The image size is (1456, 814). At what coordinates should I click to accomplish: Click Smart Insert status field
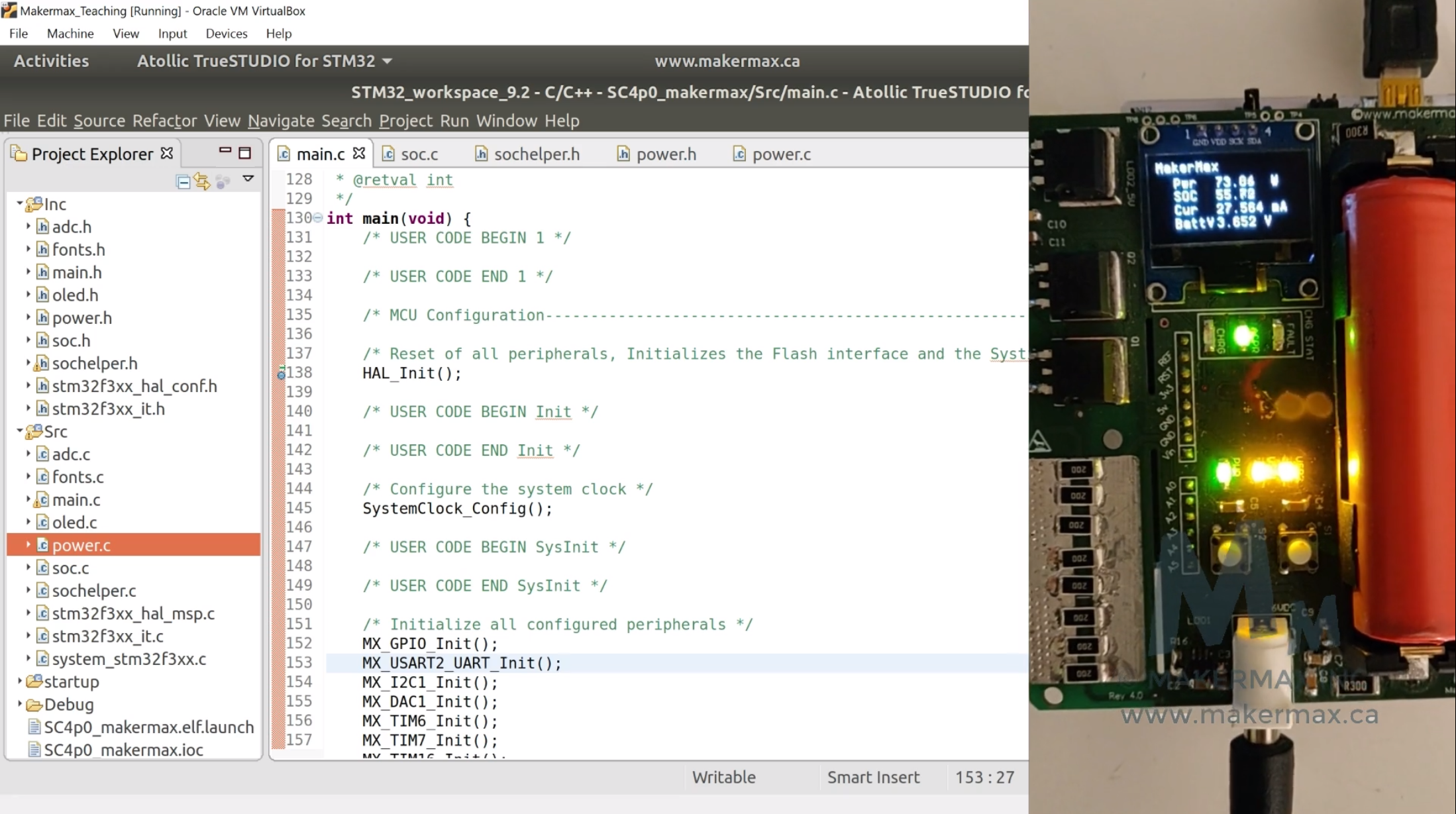tap(874, 777)
